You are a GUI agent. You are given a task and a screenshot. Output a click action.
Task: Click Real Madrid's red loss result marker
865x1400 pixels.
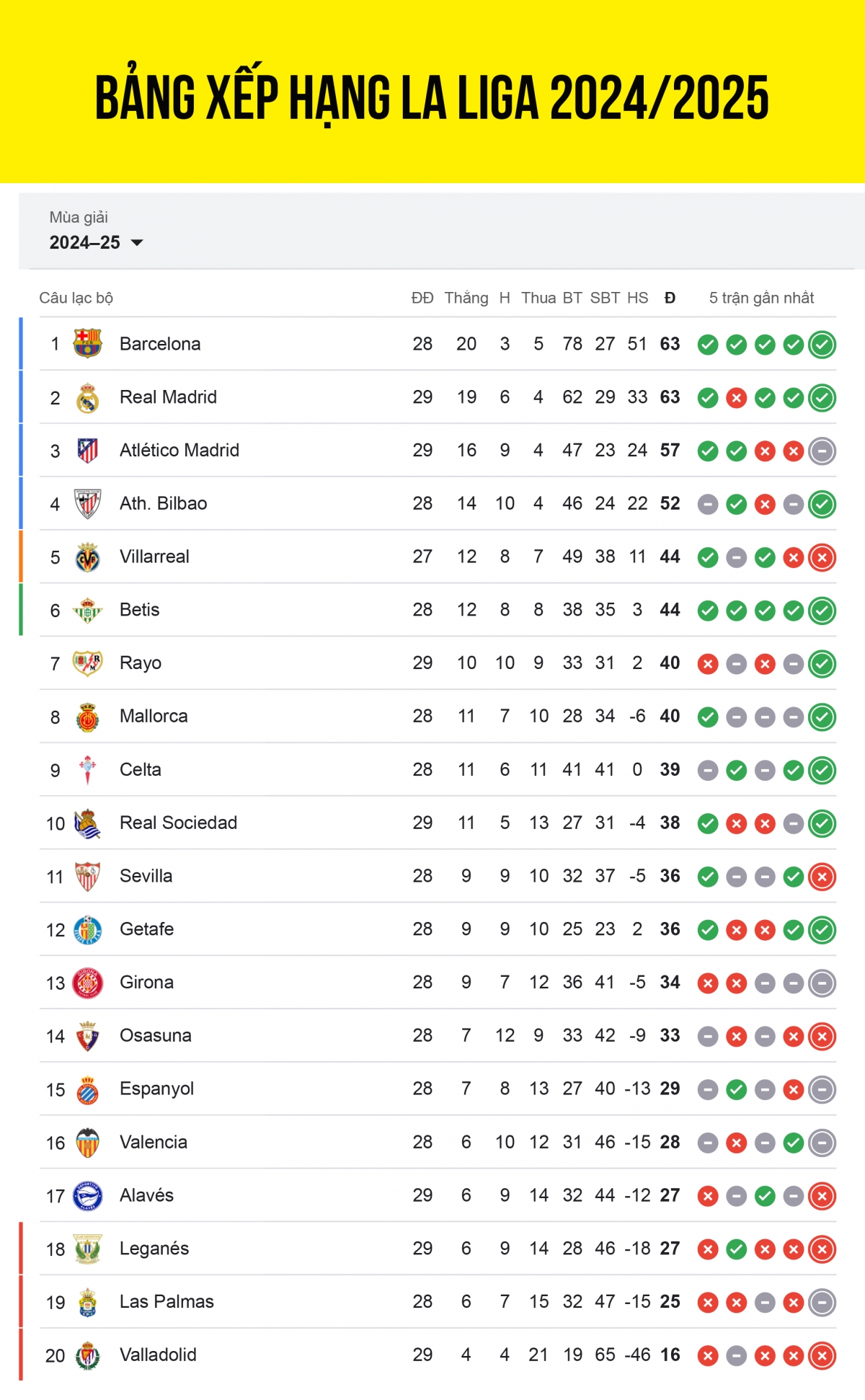coord(737,397)
